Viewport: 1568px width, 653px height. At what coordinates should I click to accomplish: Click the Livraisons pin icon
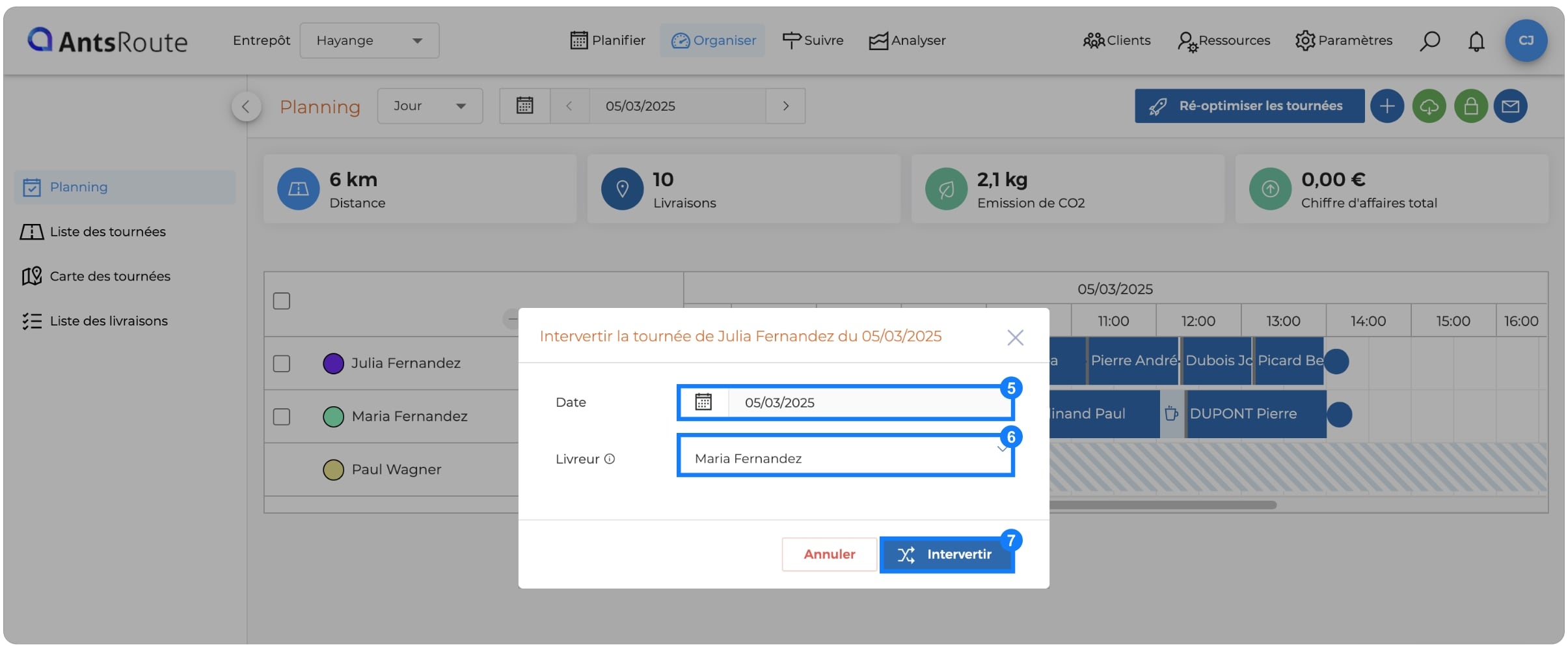(622, 189)
